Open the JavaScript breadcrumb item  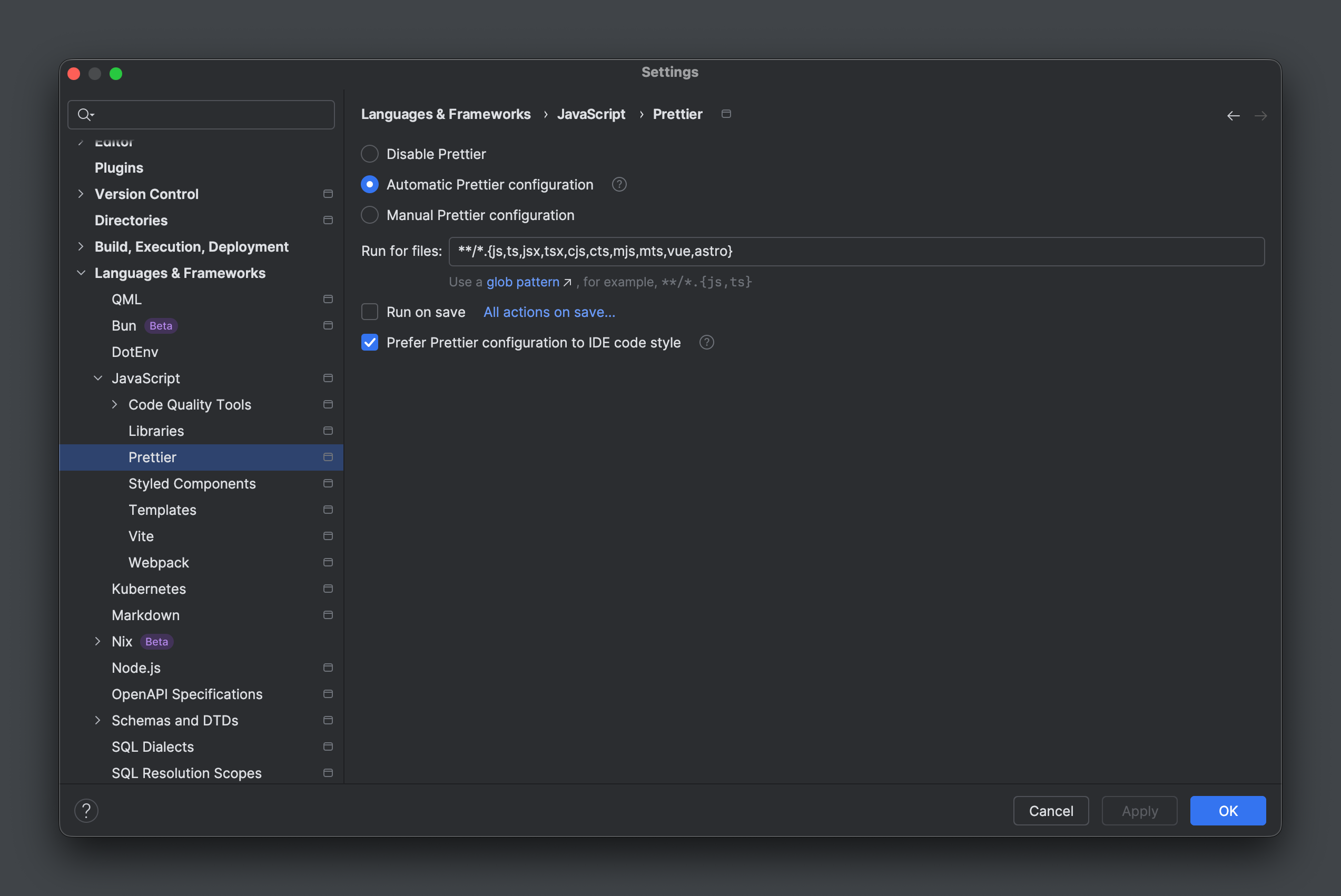pyautogui.click(x=591, y=114)
